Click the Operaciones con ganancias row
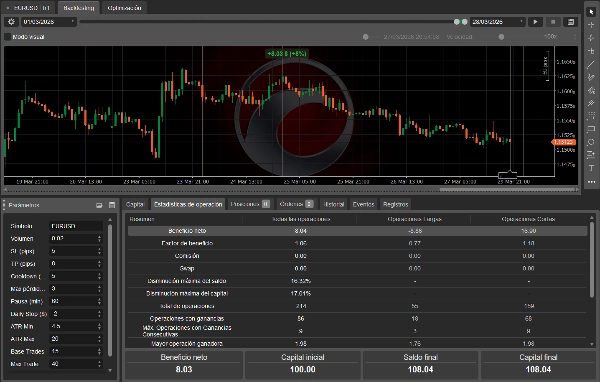 pyautogui.click(x=357, y=318)
